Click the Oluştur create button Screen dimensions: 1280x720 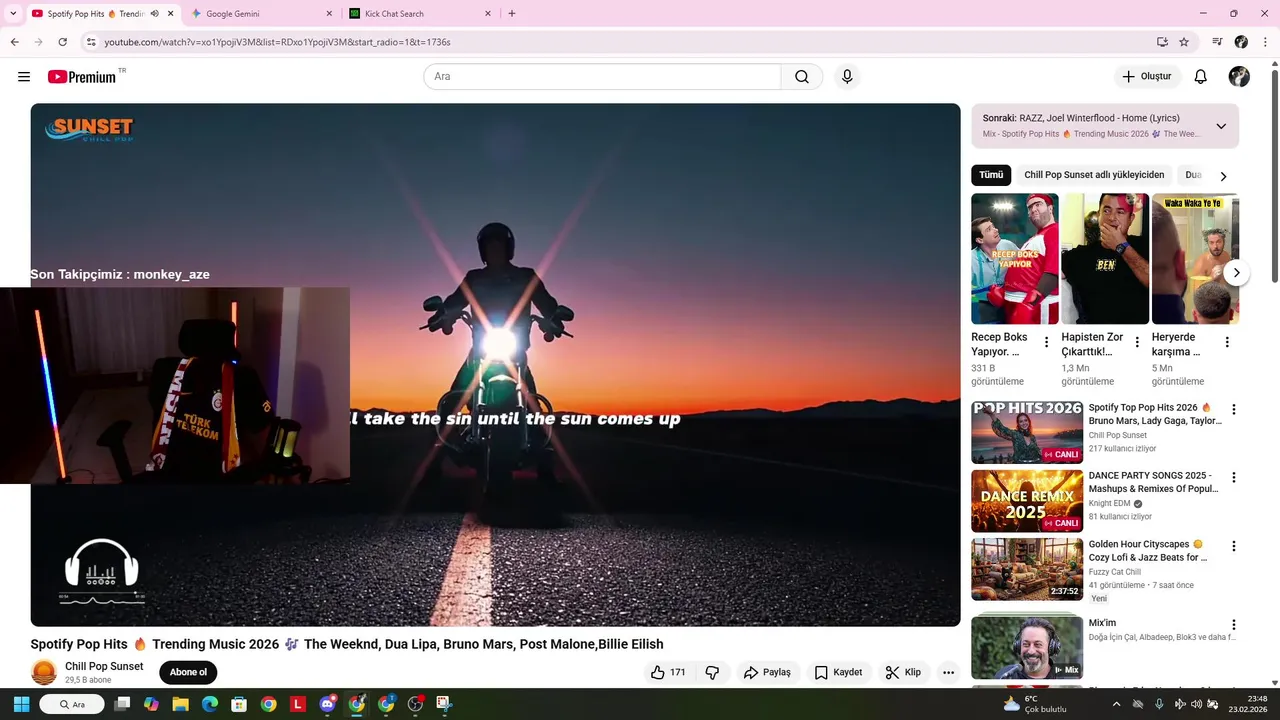[1147, 77]
